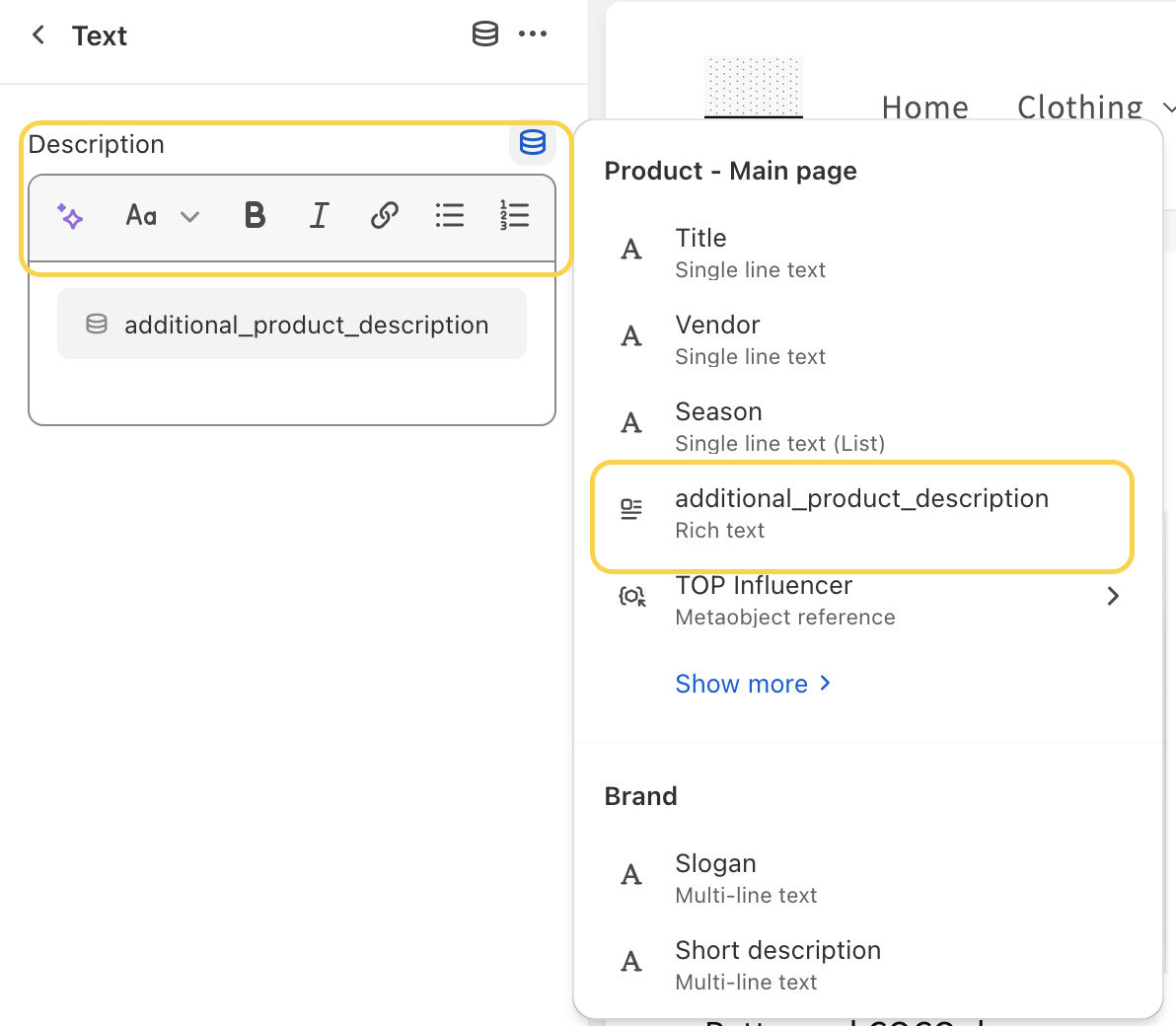Expand the TOP Influencer metaobject reference
This screenshot has width=1176, height=1026.
pyautogui.click(x=1113, y=596)
